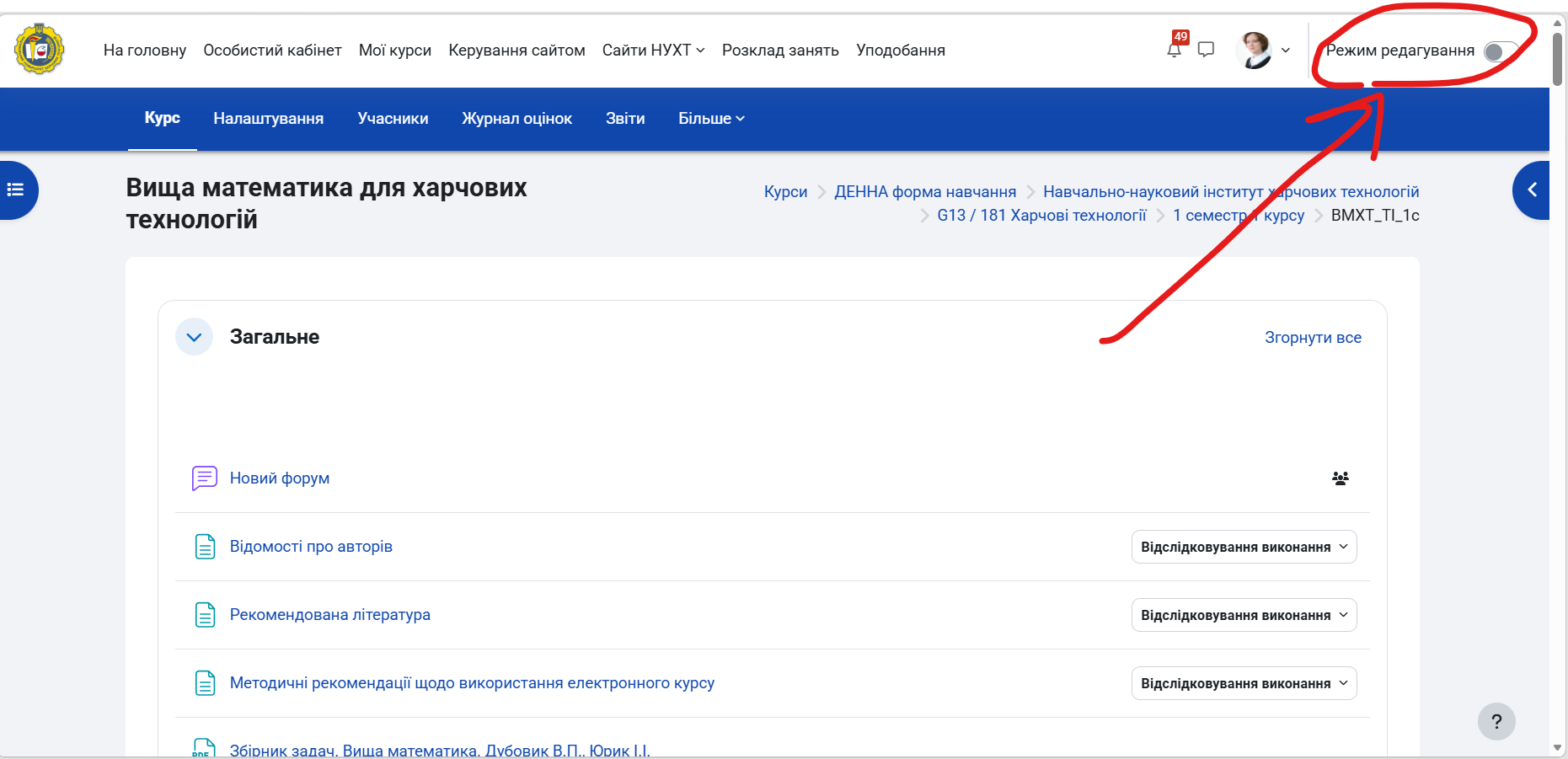The width and height of the screenshot is (1568, 759).
Task: Open the Новий форум link
Action: [280, 478]
